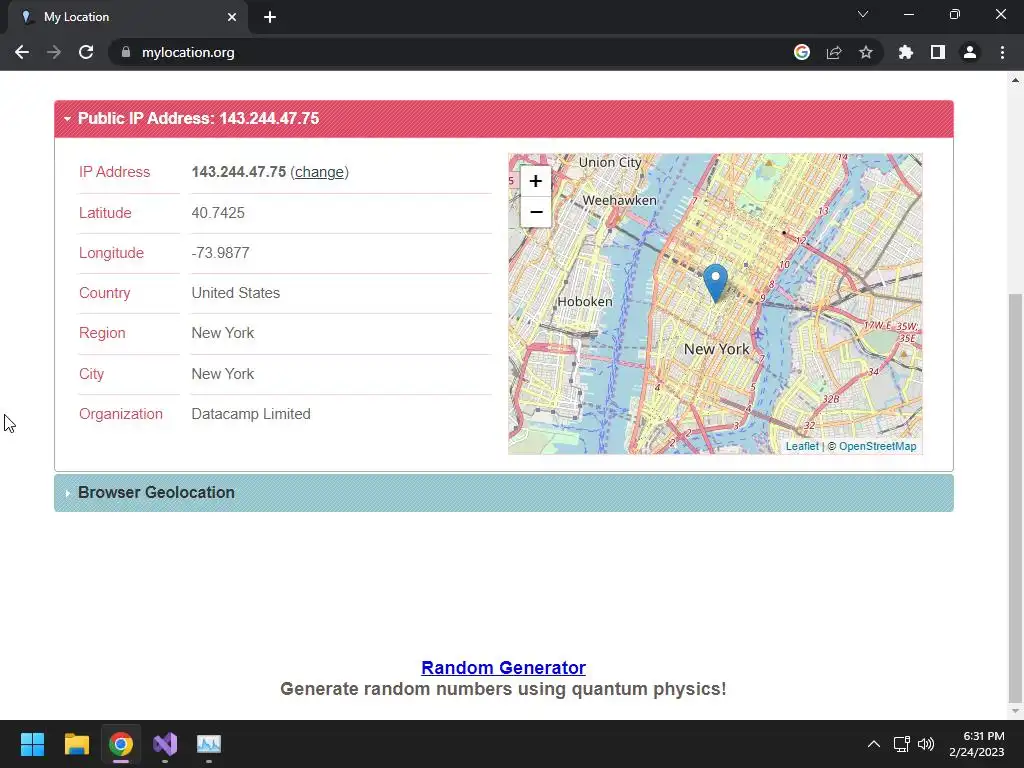Click the longitude value -73.9877

click(221, 253)
